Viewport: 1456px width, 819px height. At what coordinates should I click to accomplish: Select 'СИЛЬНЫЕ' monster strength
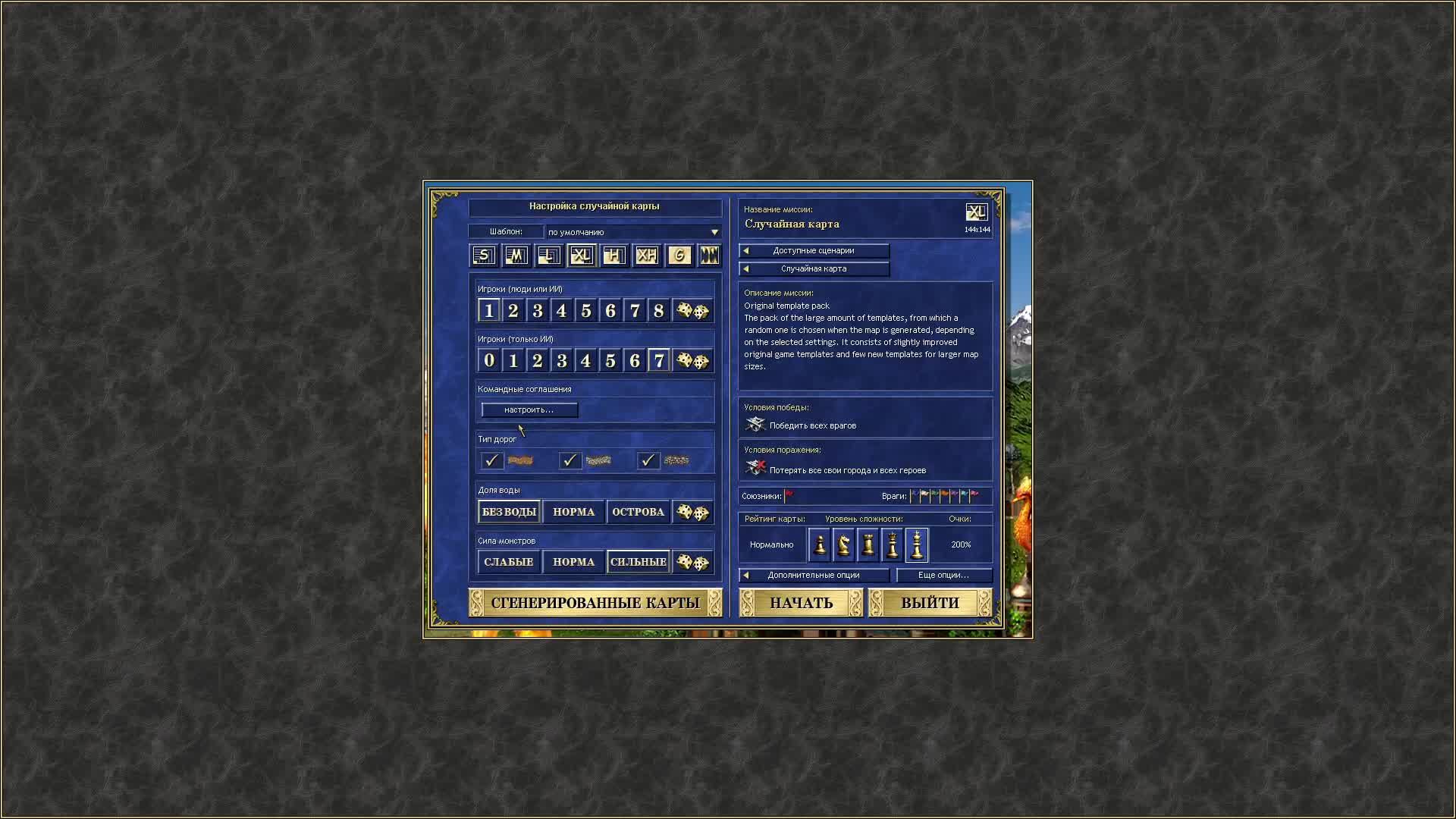pyautogui.click(x=639, y=562)
